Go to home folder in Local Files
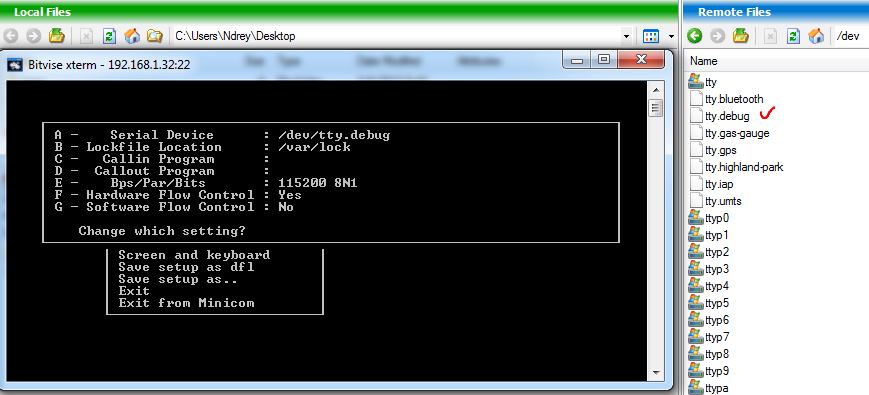 click(x=132, y=36)
